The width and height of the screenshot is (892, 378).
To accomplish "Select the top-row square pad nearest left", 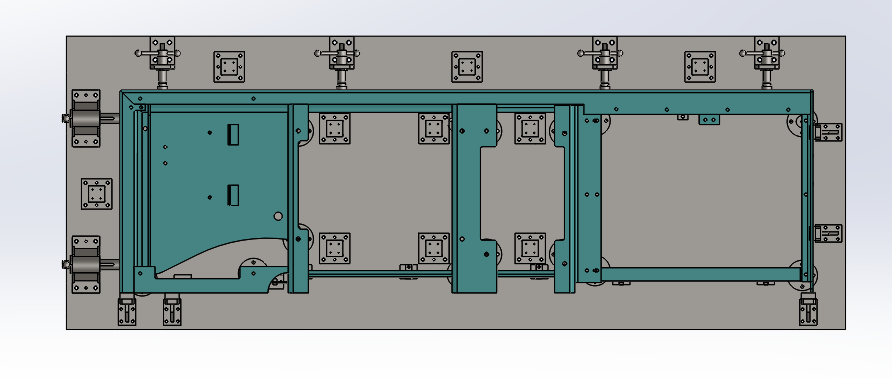I will [229, 67].
